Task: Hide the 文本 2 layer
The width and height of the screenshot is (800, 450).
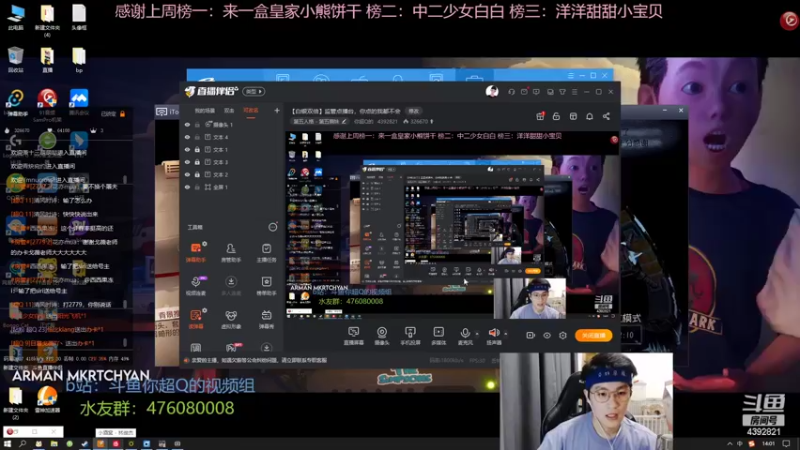Action: tap(187, 174)
